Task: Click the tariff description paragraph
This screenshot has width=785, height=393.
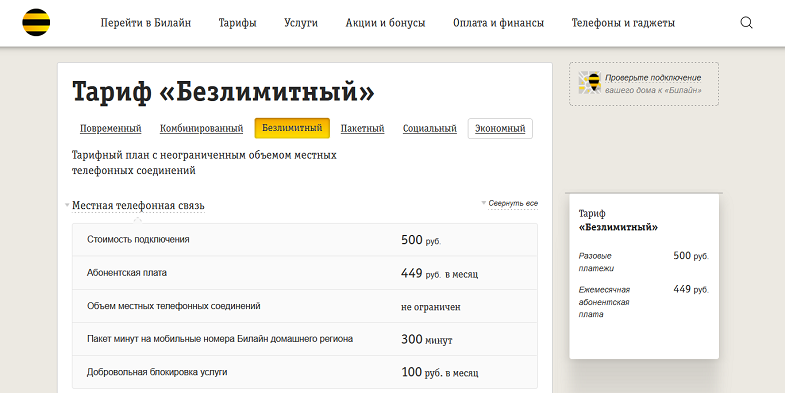Action: [204, 163]
